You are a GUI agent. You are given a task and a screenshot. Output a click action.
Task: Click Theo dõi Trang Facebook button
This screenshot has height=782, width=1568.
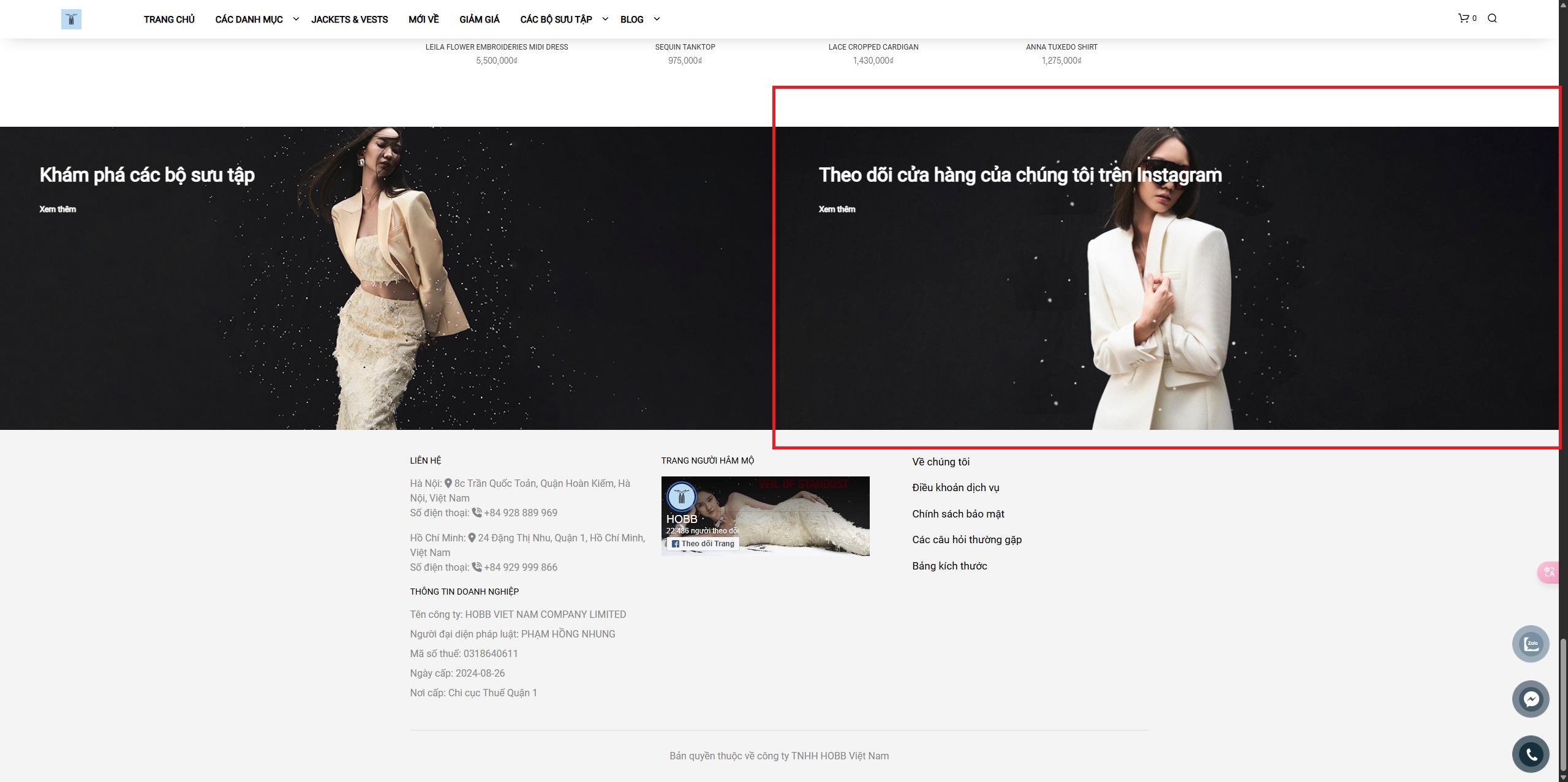click(x=703, y=544)
